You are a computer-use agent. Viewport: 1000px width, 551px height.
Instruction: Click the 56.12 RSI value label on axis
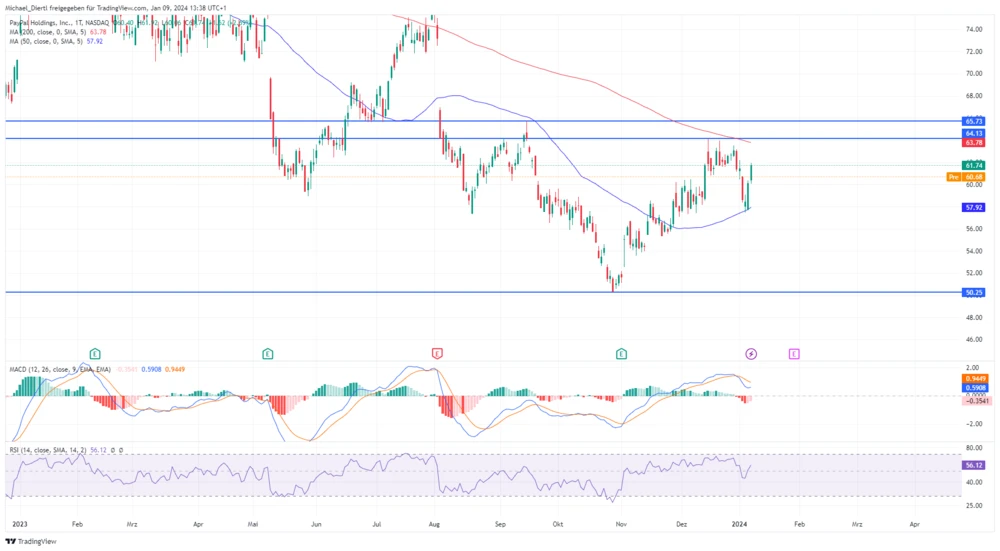974,466
